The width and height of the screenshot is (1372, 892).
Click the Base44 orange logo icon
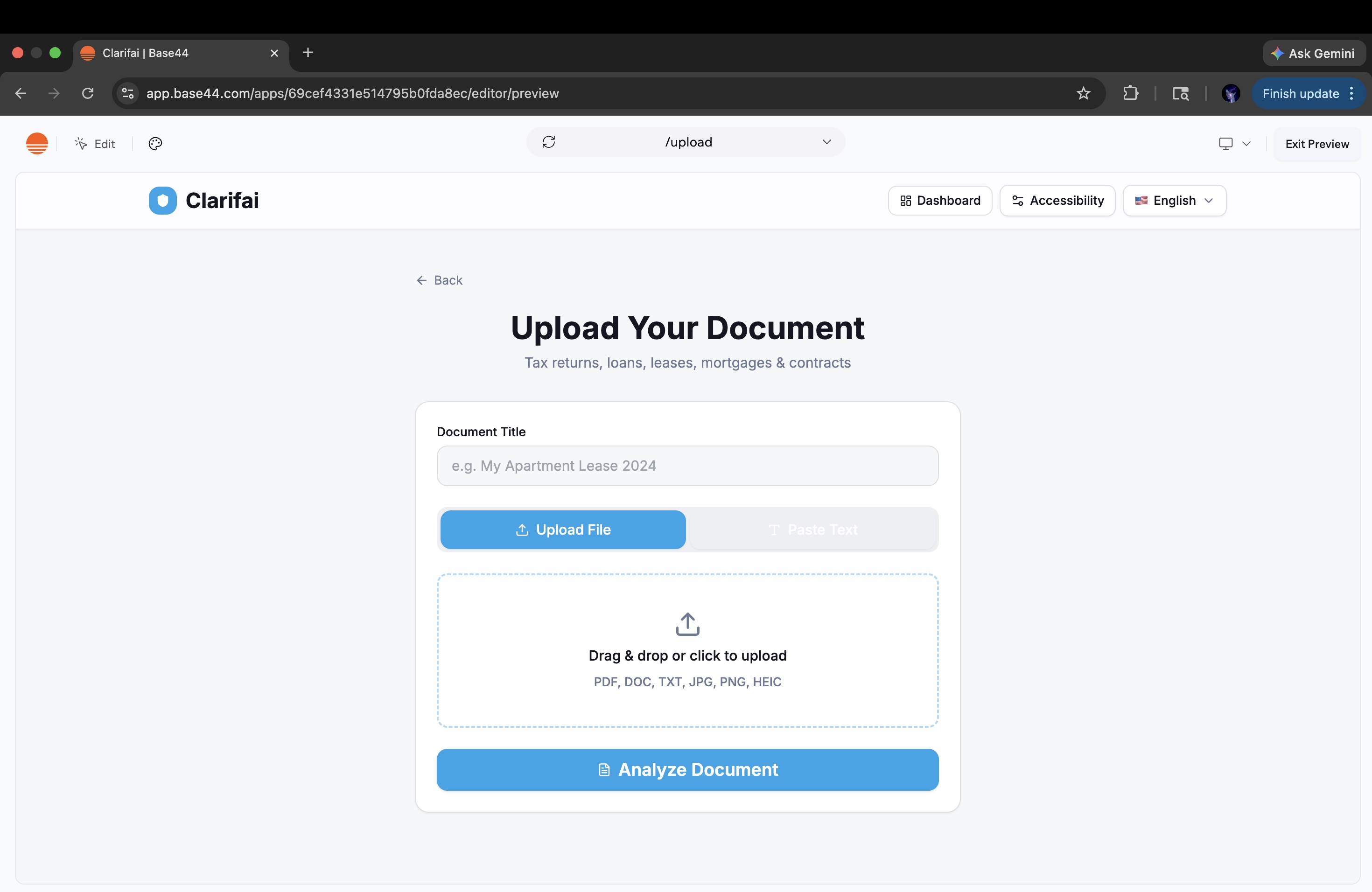point(37,144)
